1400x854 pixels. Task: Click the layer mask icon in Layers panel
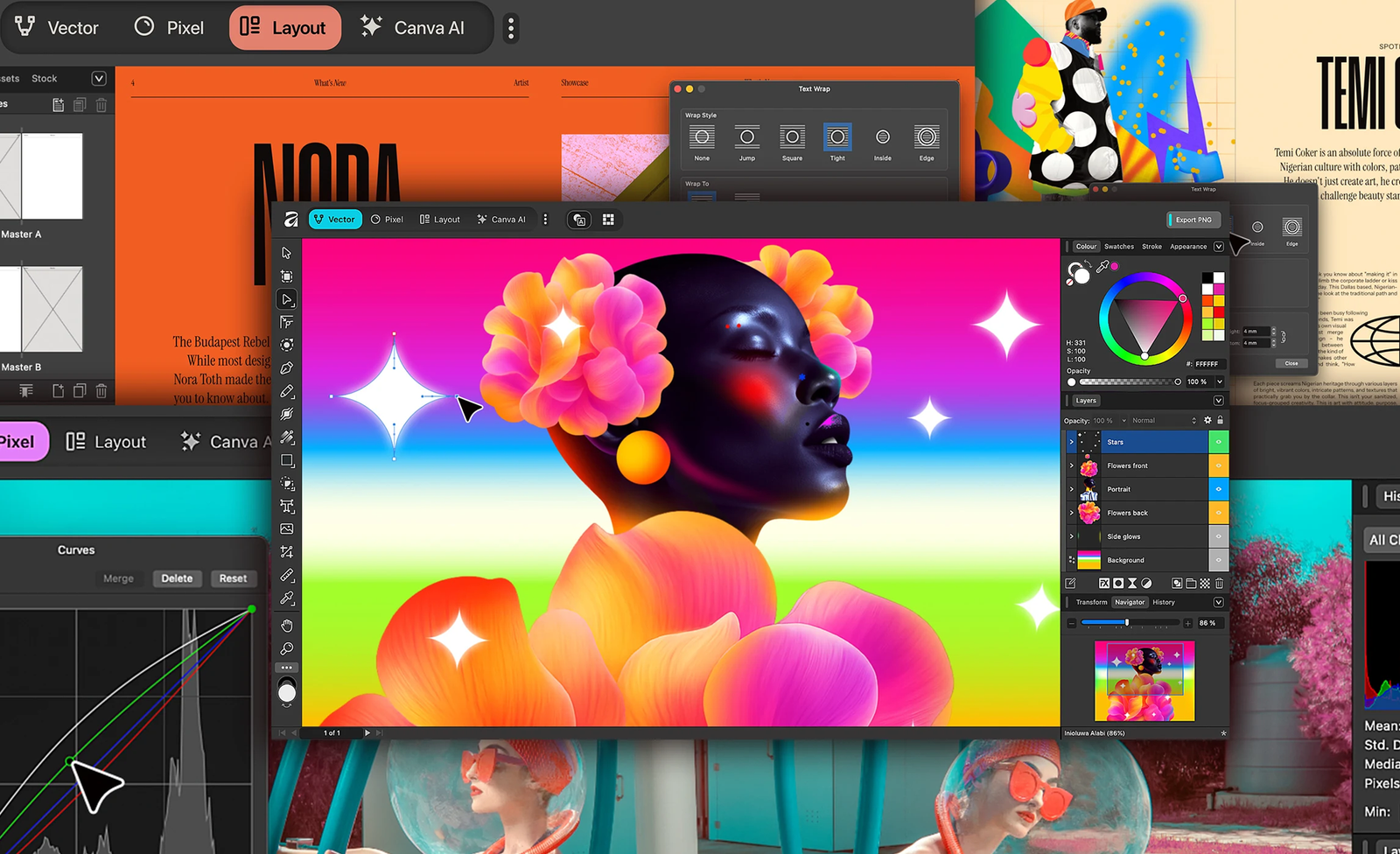click(x=1118, y=583)
